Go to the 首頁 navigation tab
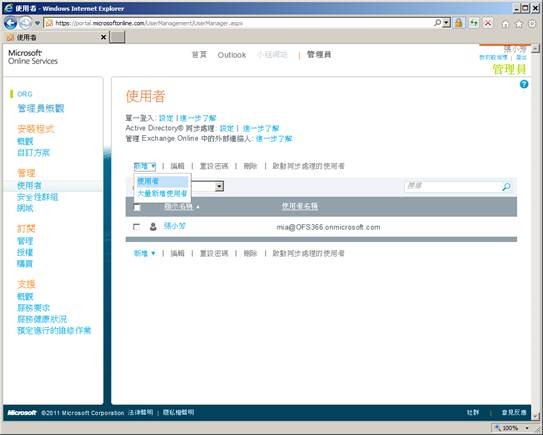The image size is (543, 435). pyautogui.click(x=199, y=55)
